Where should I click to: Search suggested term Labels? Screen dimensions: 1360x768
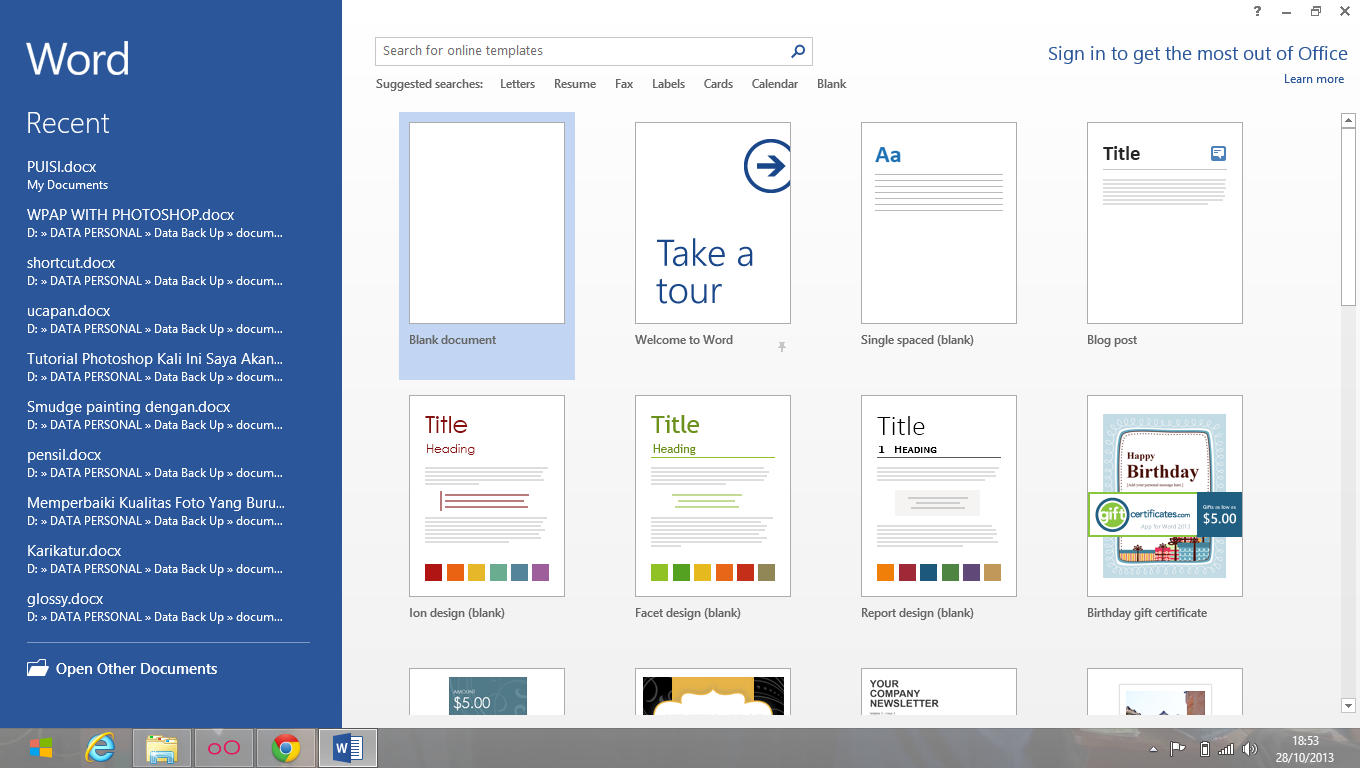tap(668, 84)
